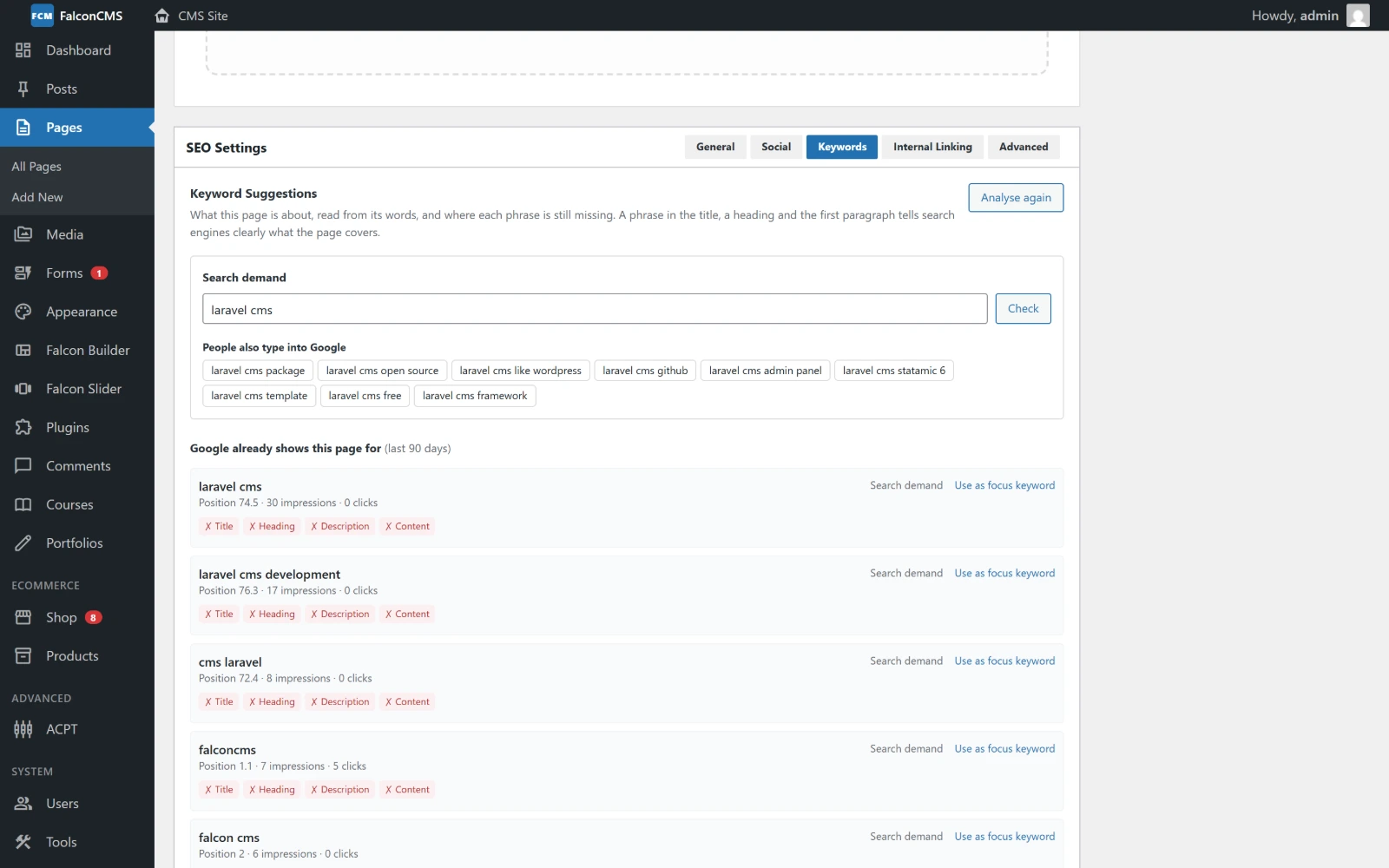
Task: Click the Check search demand button
Action: pos(1023,308)
